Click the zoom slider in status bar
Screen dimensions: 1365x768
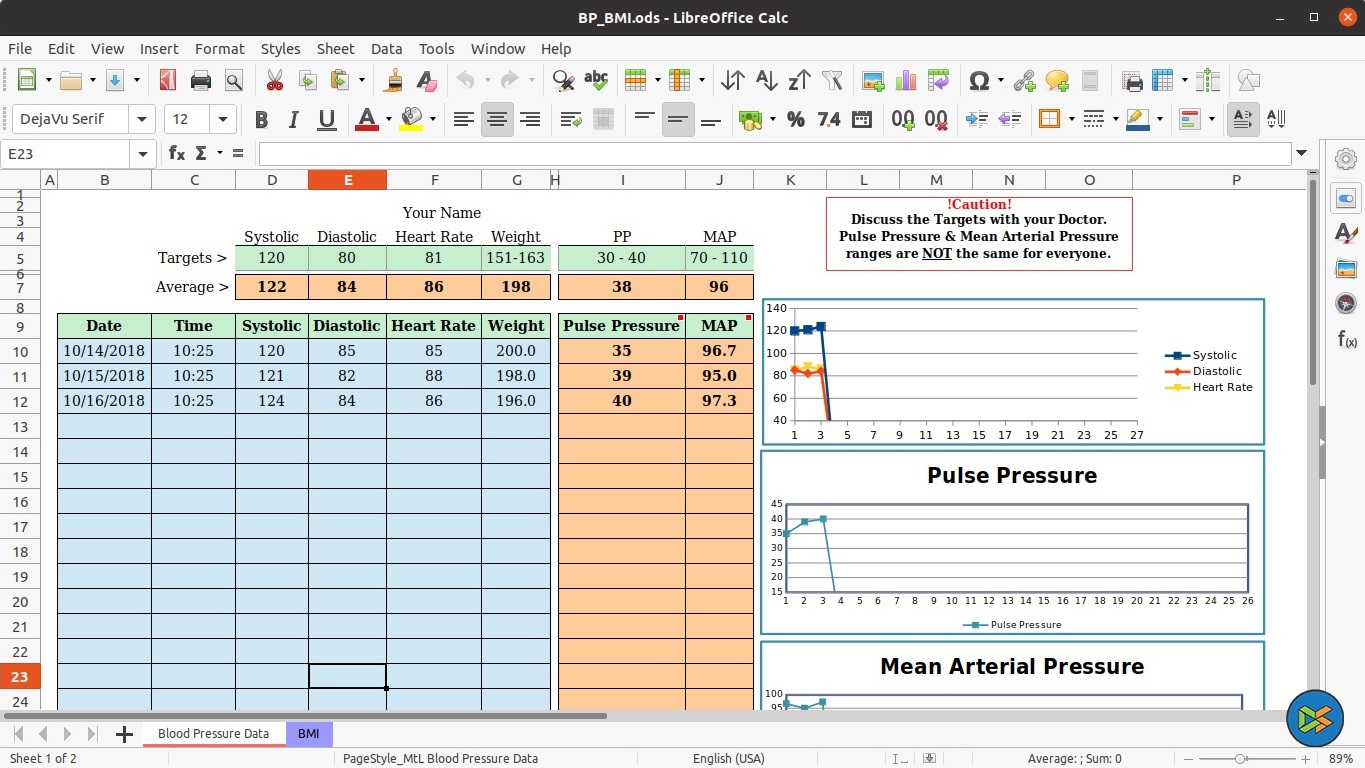[1240, 758]
